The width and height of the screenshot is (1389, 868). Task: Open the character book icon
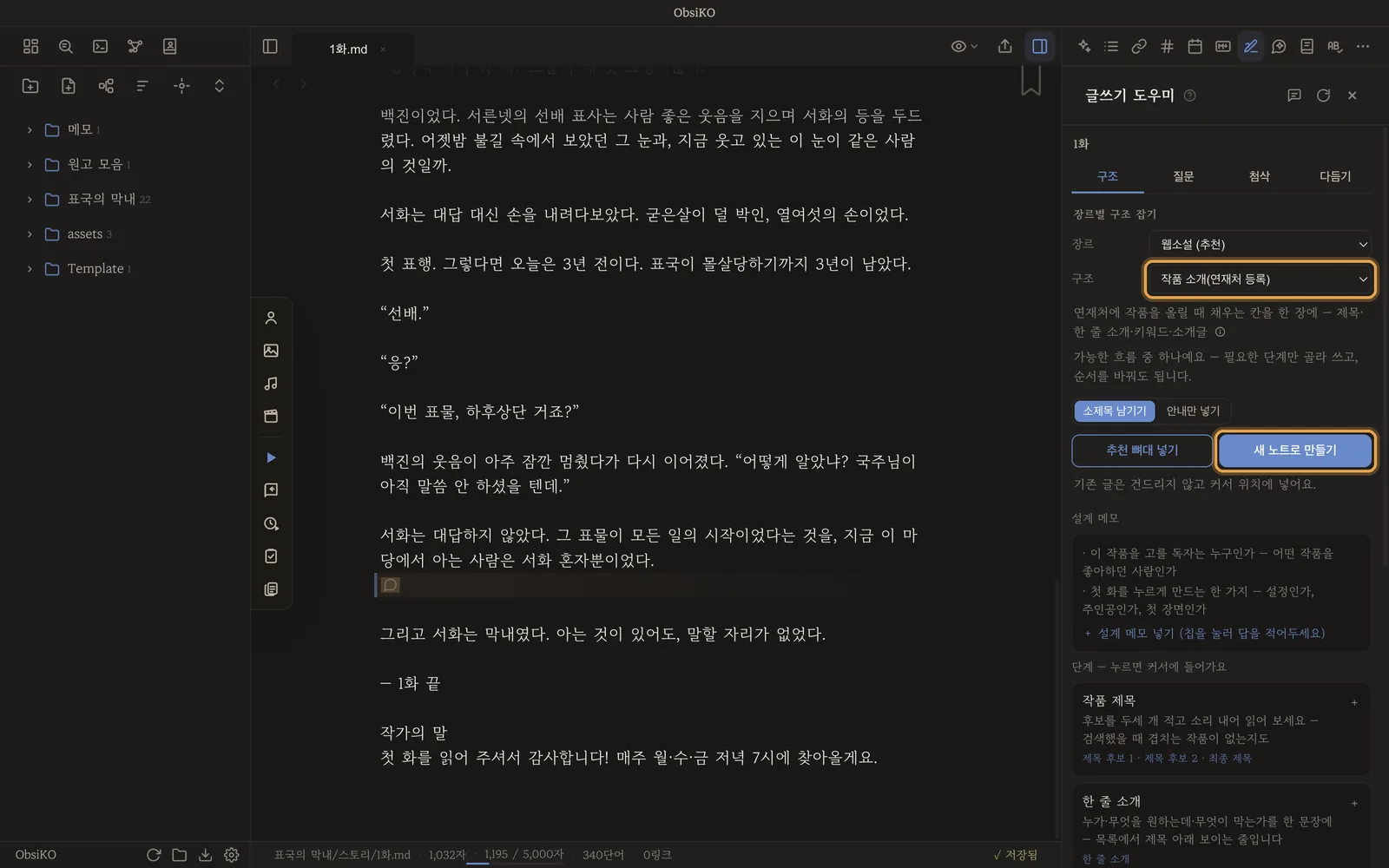pyautogui.click(x=169, y=46)
